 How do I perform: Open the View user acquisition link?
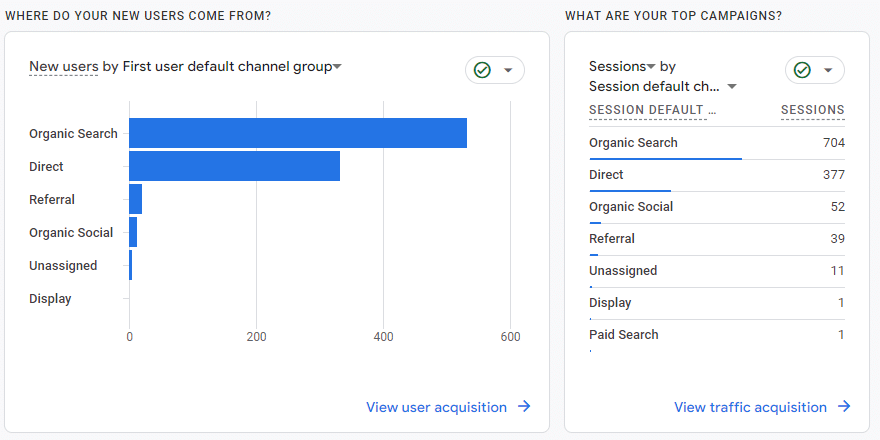pos(436,407)
